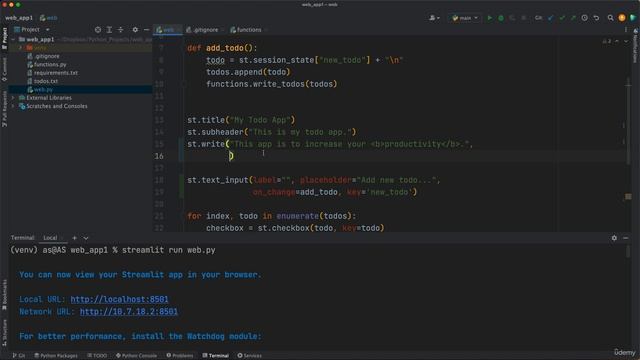Open the Structure sidebar button
This screenshot has height=360, width=640.
pyautogui.click(x=4, y=333)
